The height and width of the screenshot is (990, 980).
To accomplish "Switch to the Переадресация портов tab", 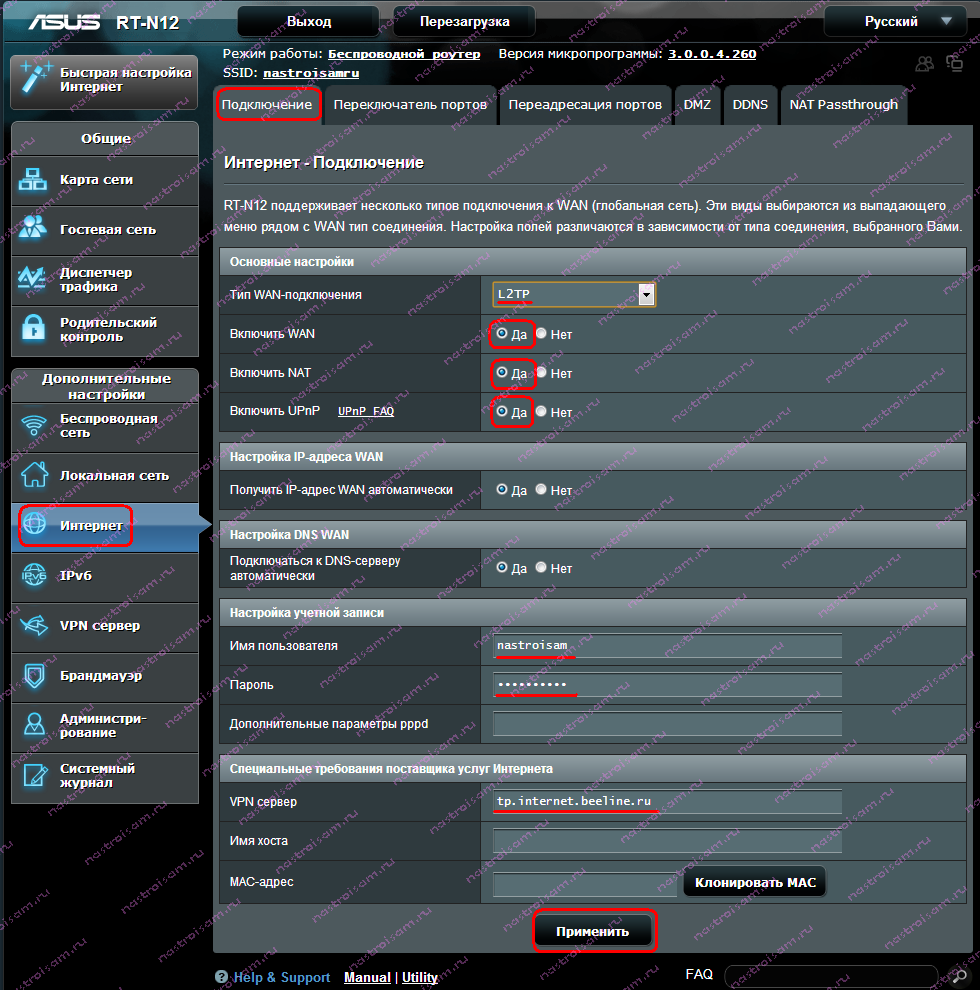I will pyautogui.click(x=584, y=105).
